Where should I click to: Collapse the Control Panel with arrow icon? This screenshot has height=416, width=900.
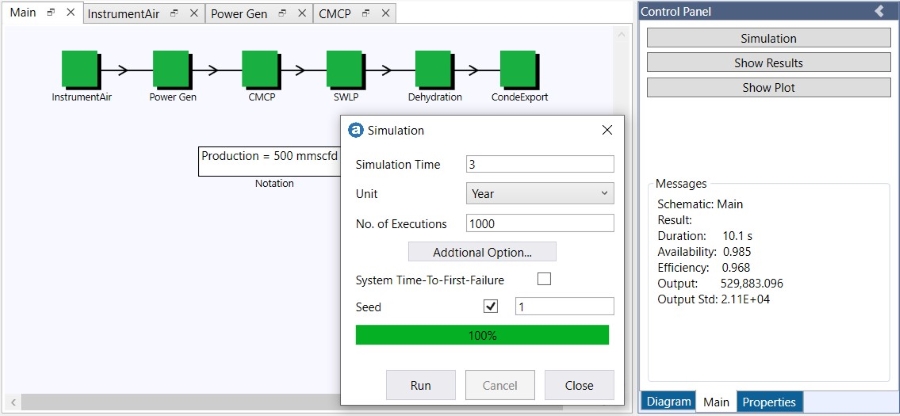[x=879, y=11]
